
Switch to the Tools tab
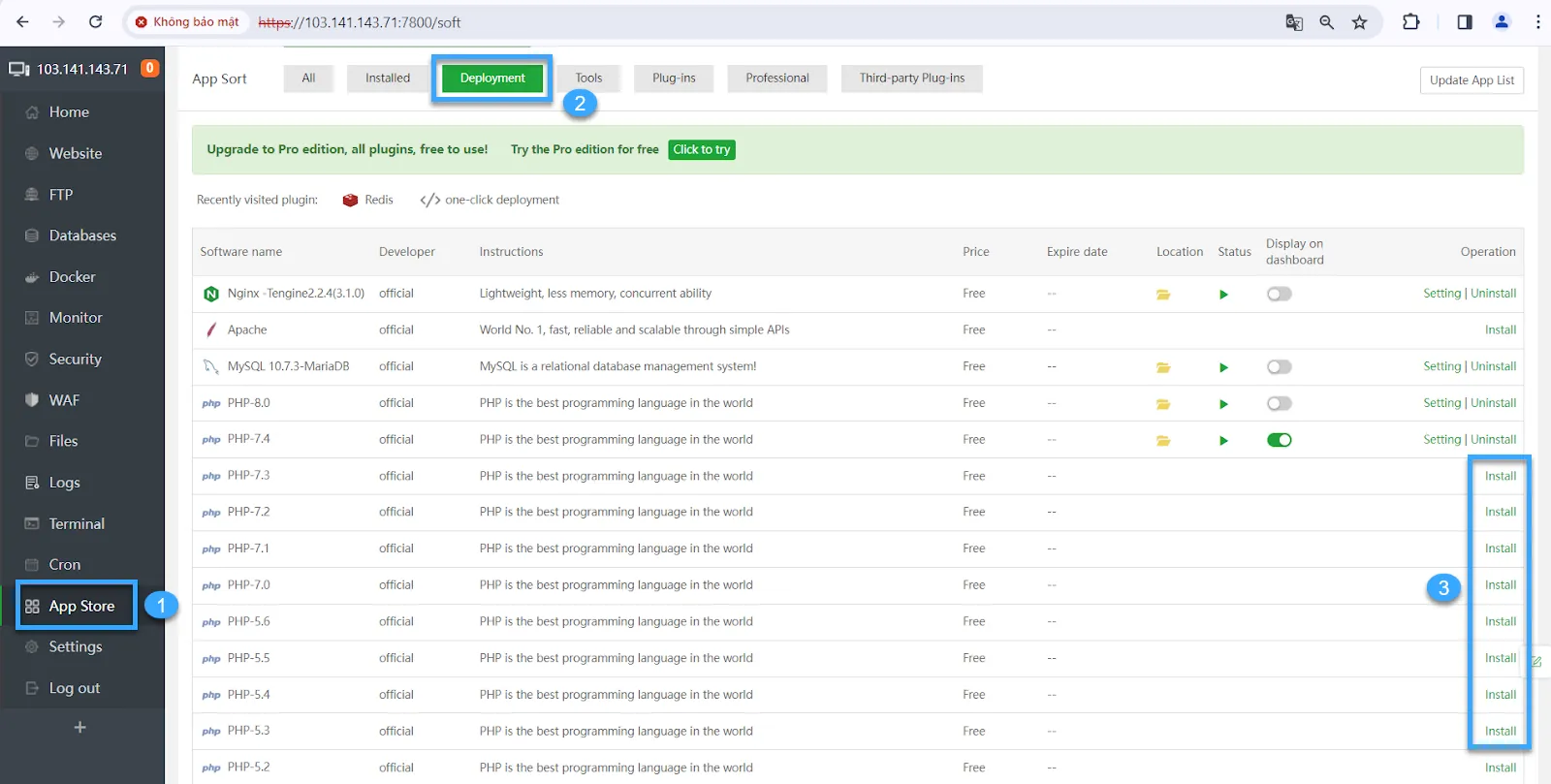point(588,78)
